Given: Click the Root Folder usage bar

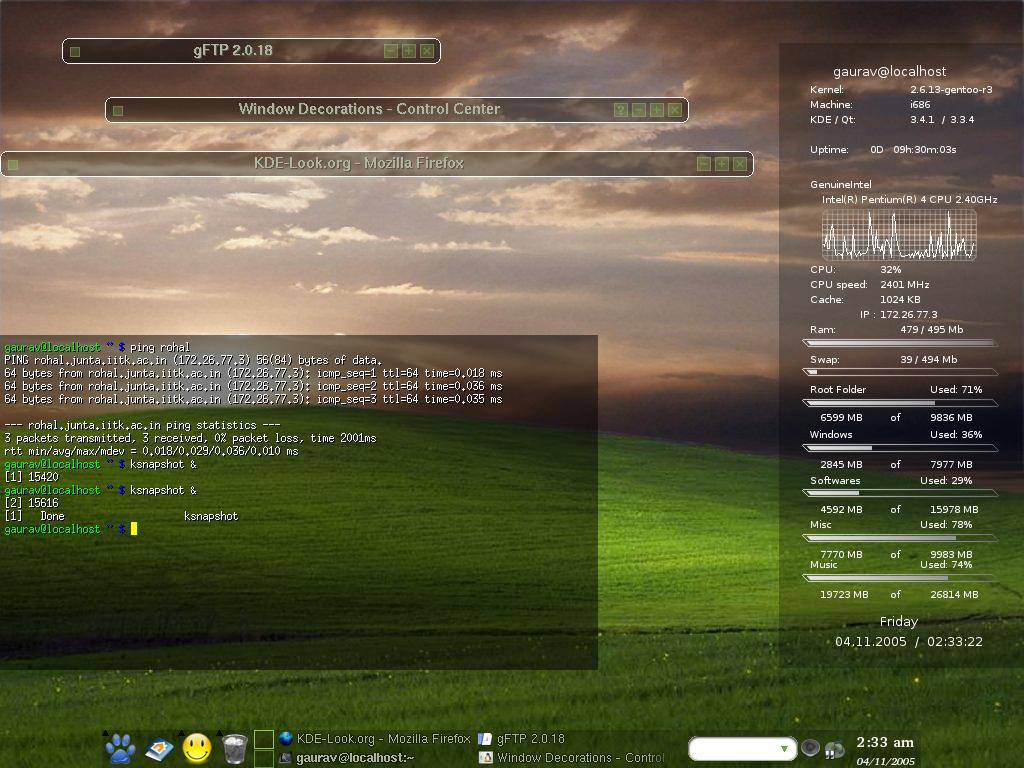Looking at the screenshot, I should (899, 403).
